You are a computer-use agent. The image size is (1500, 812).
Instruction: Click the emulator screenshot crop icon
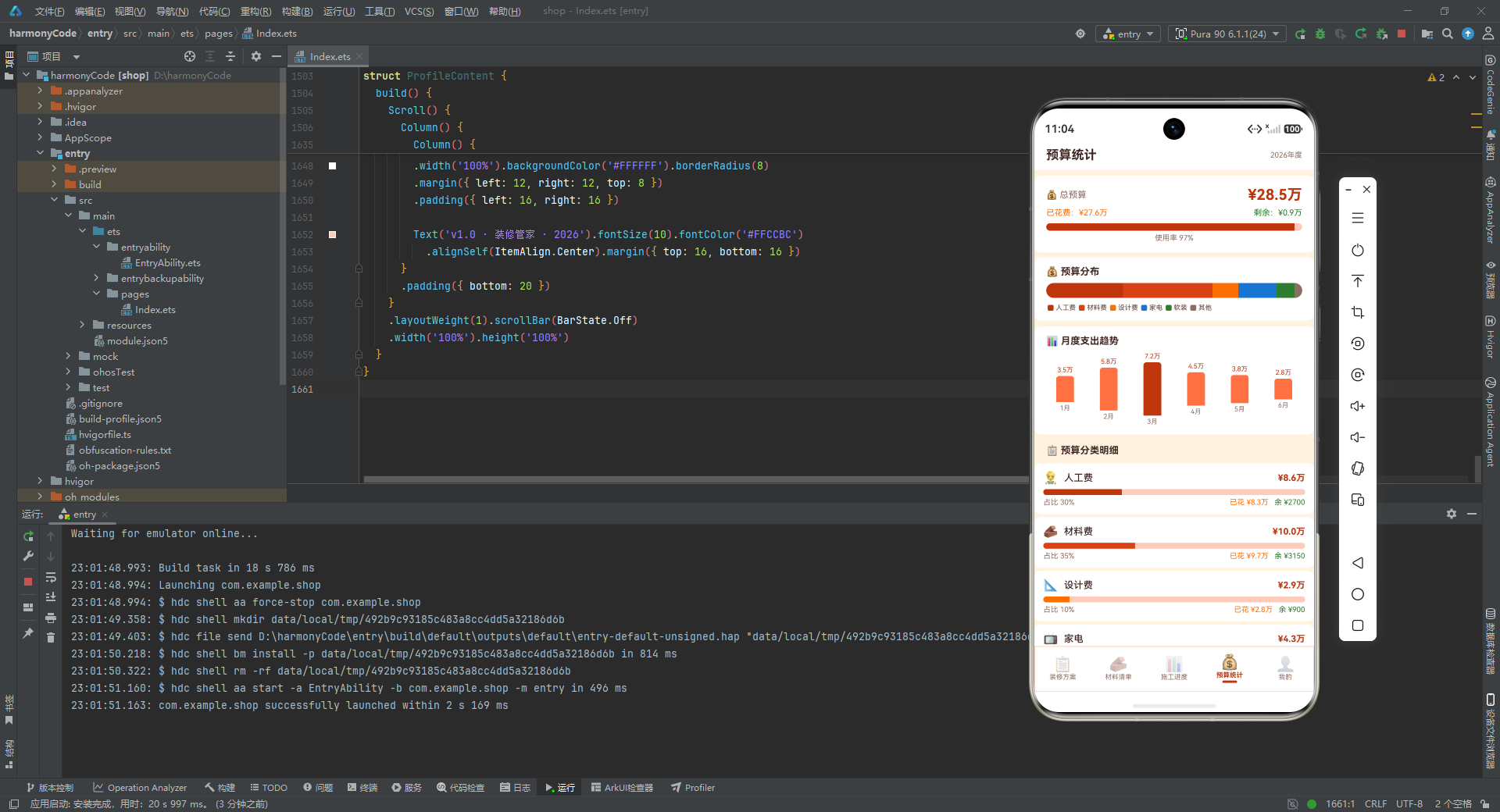1358,312
